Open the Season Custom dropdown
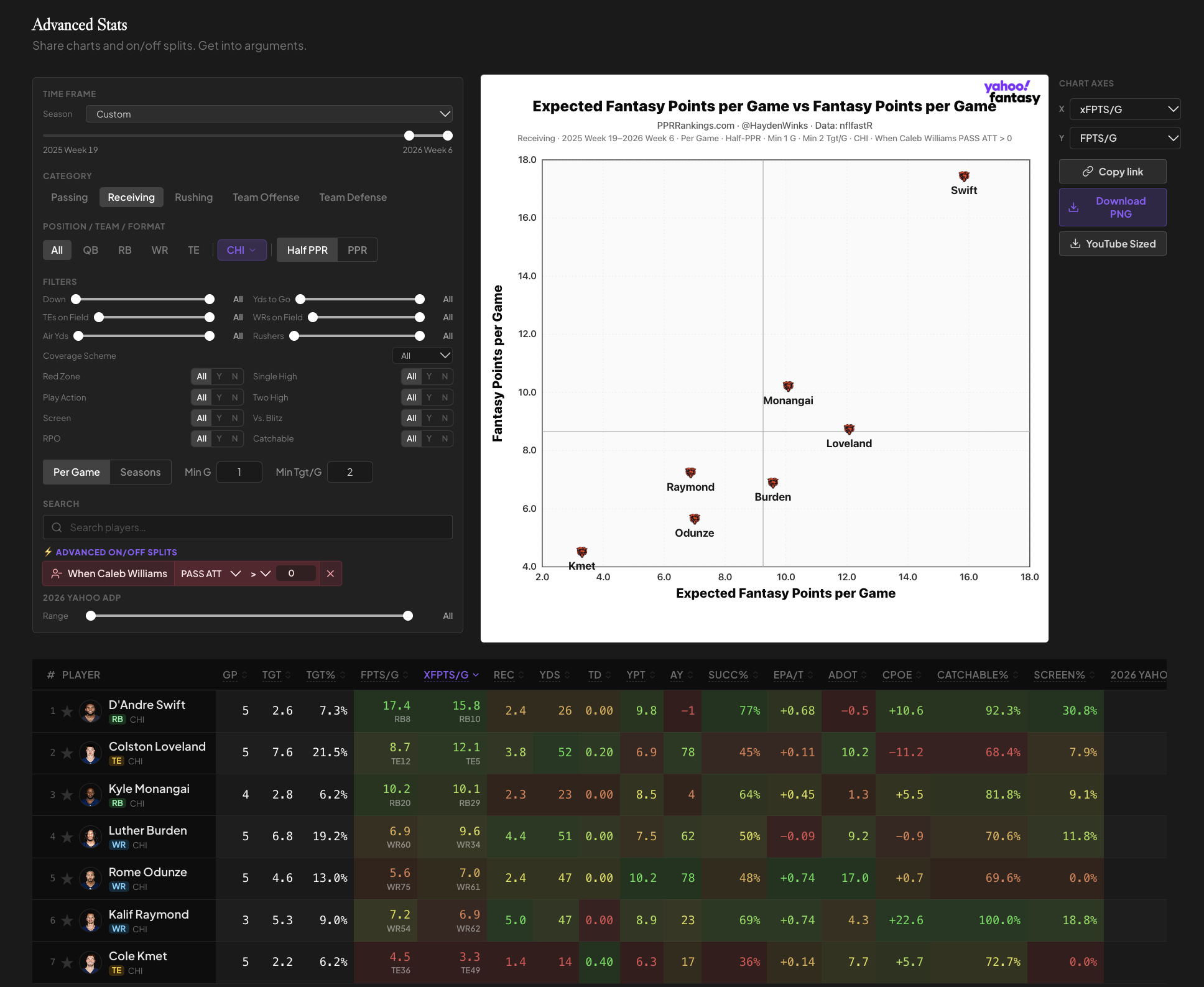 pos(269,114)
